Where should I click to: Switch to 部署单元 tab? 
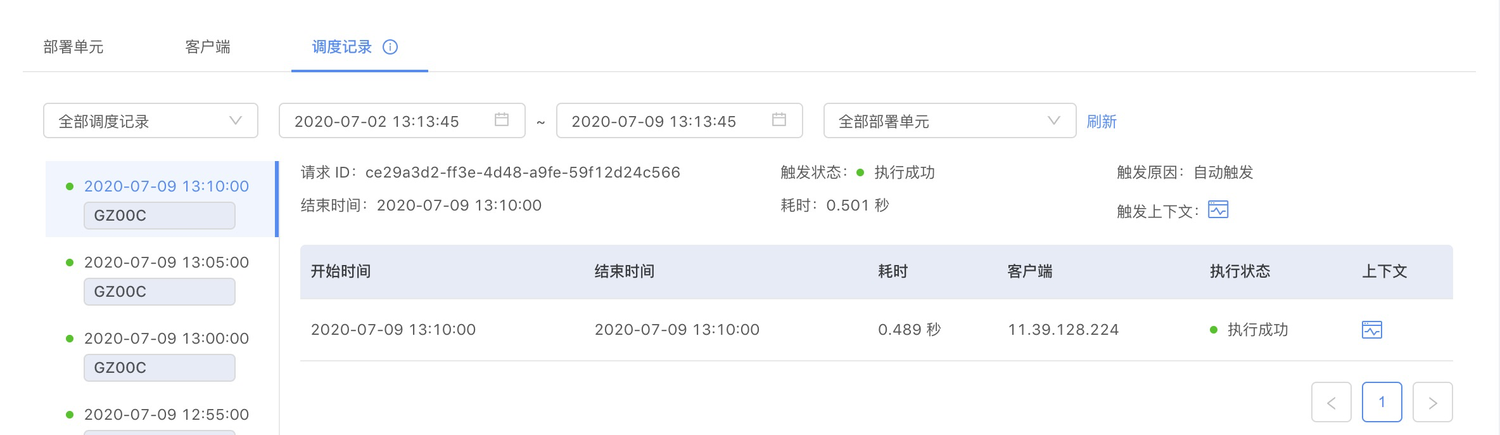(73, 47)
